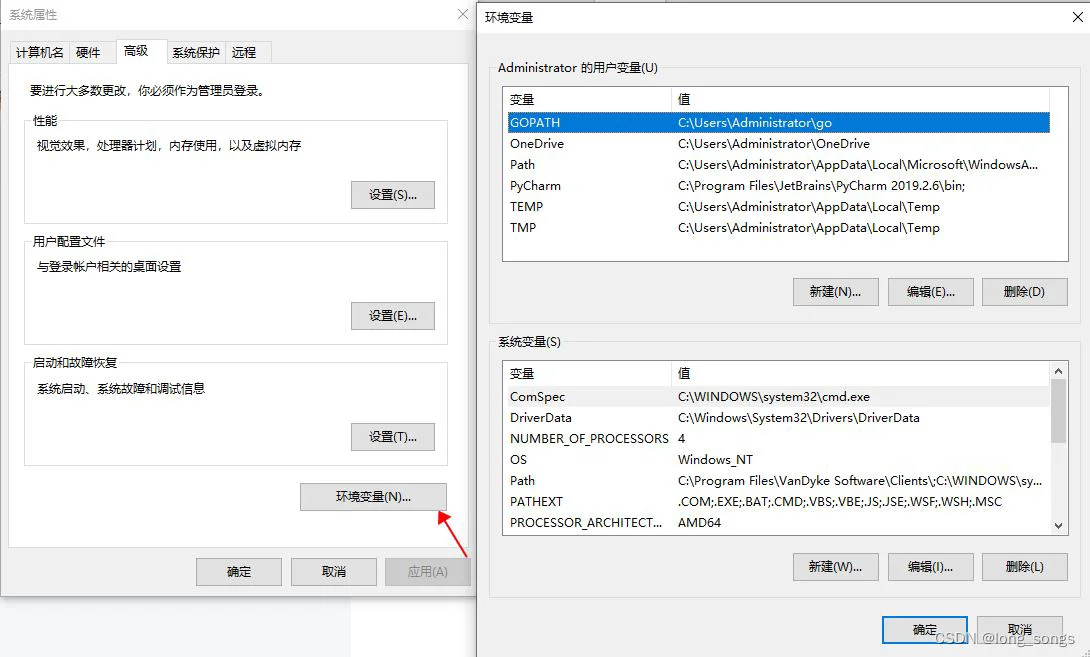Screen dimensions: 1090x657
Task: Open the 系统保护 tab
Action: coord(196,52)
